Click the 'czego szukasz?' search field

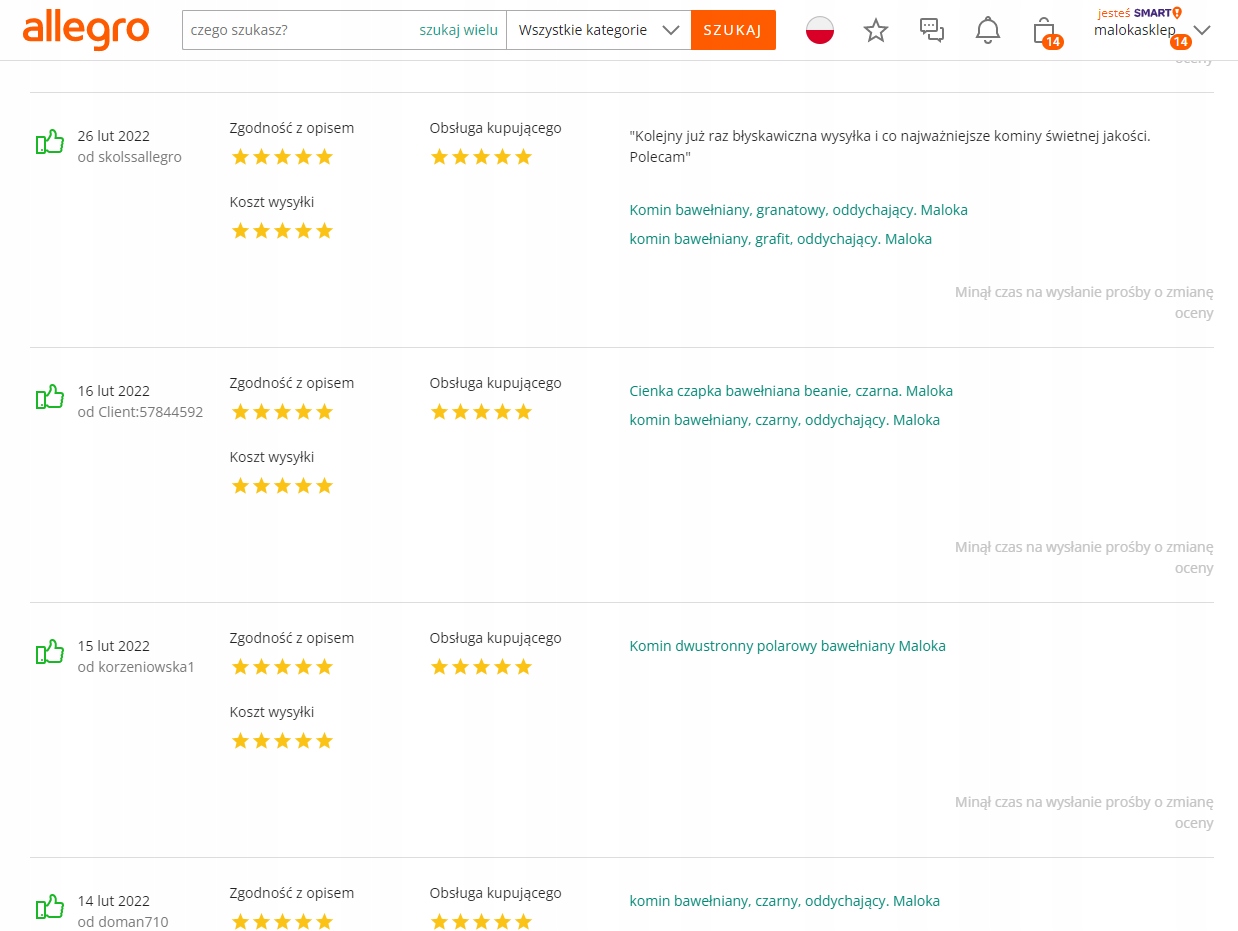click(x=300, y=30)
